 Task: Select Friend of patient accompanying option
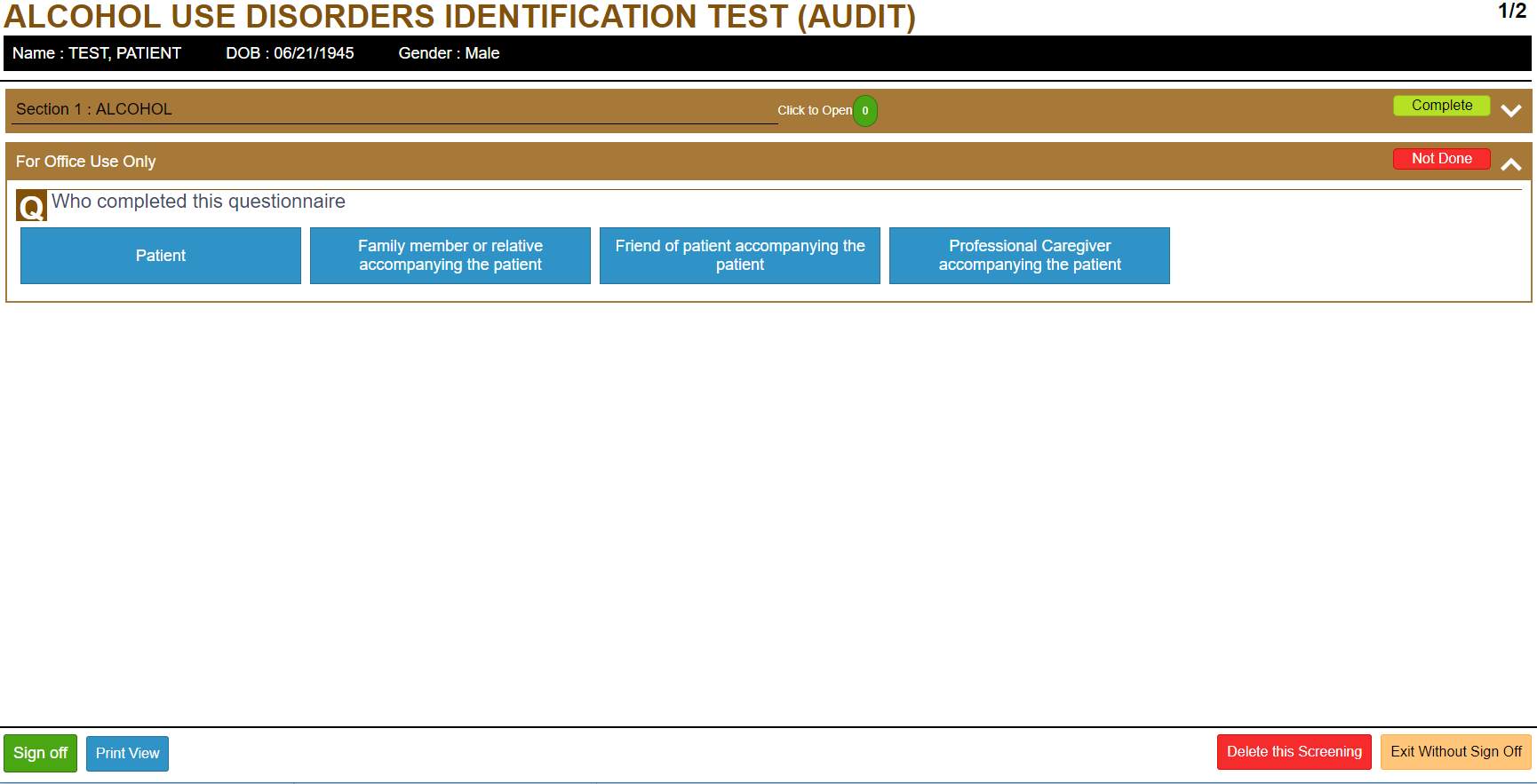pos(739,256)
